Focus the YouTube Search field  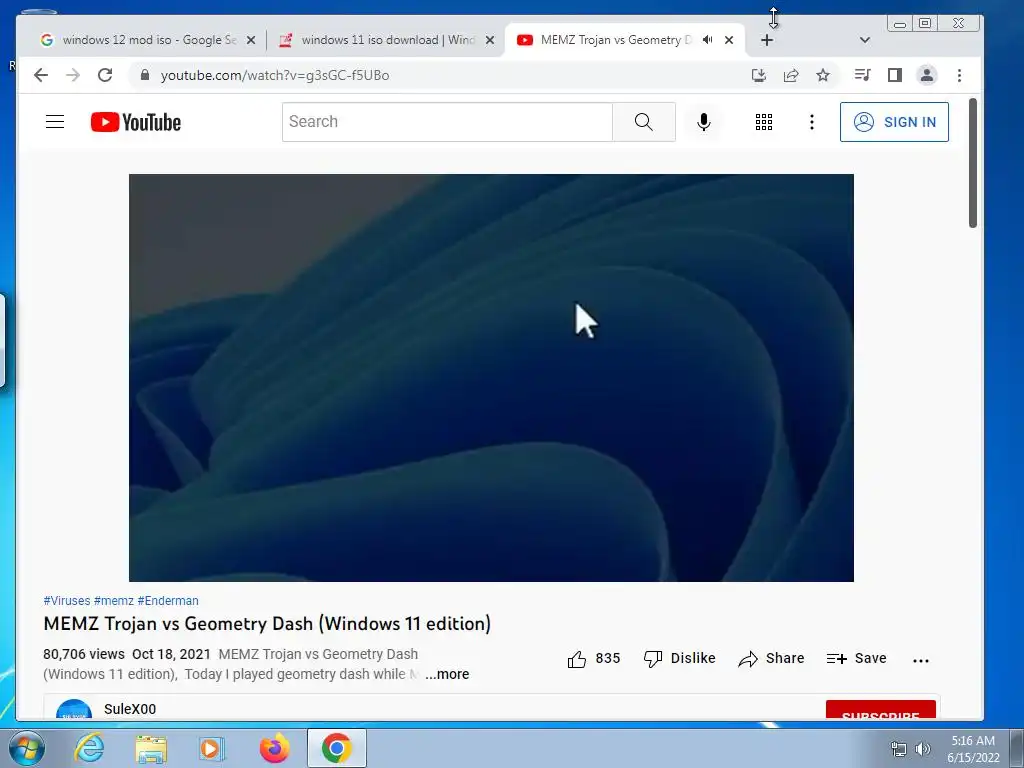[x=447, y=121]
